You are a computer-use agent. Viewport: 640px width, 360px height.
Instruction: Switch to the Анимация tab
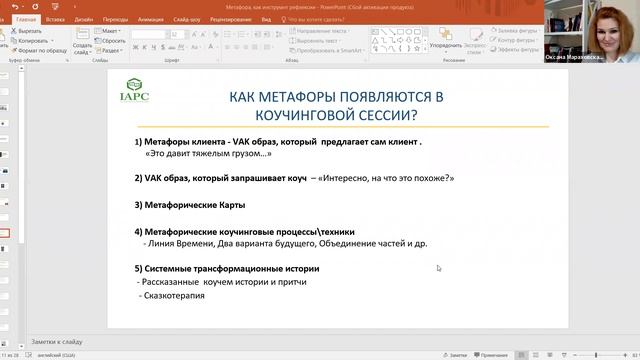click(151, 20)
